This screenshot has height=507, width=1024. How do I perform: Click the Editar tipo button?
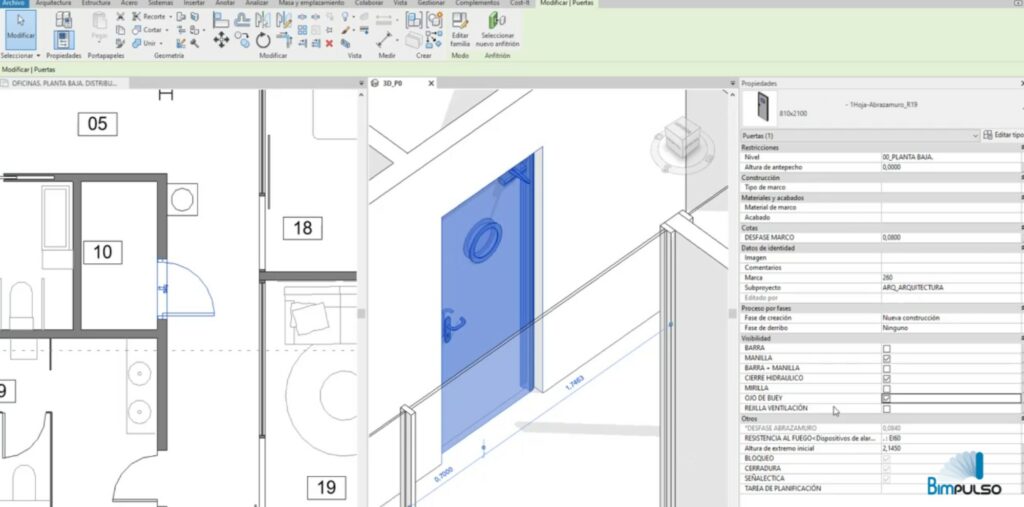pyautogui.click(x=1002, y=134)
